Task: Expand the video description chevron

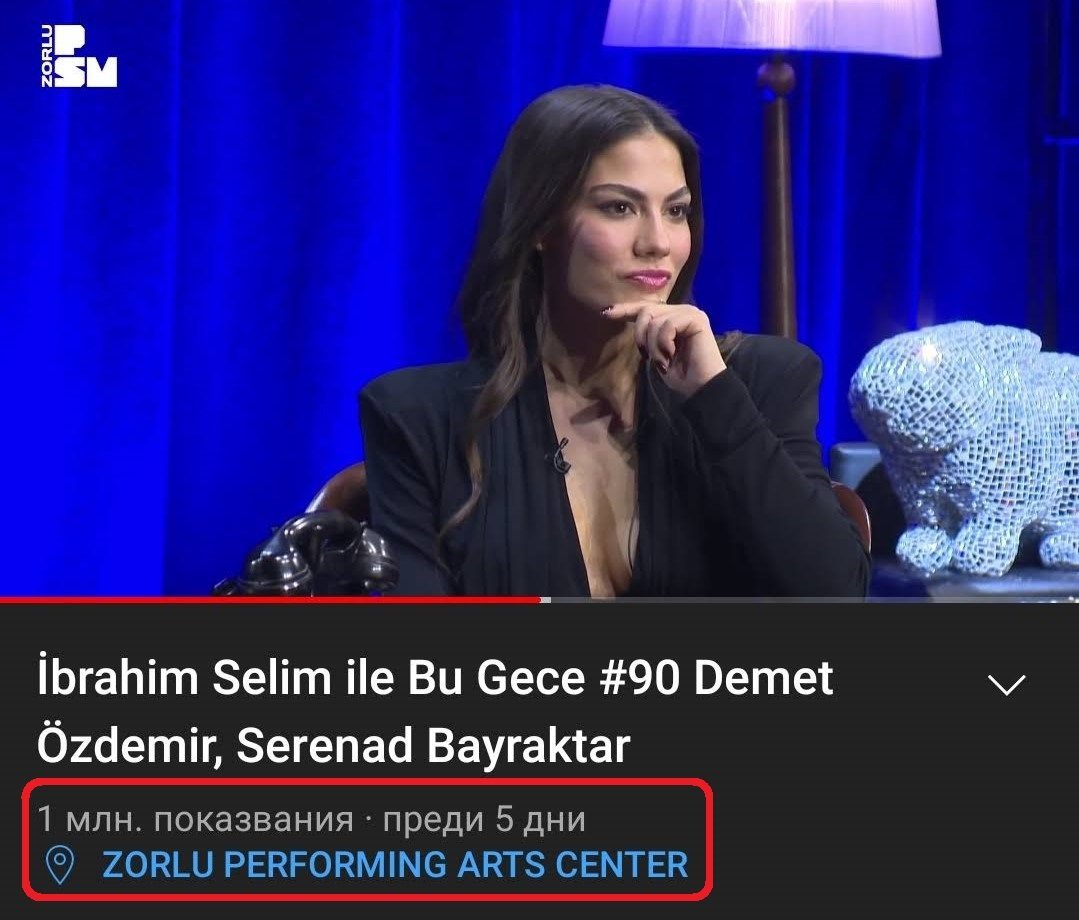Action: tap(1006, 685)
